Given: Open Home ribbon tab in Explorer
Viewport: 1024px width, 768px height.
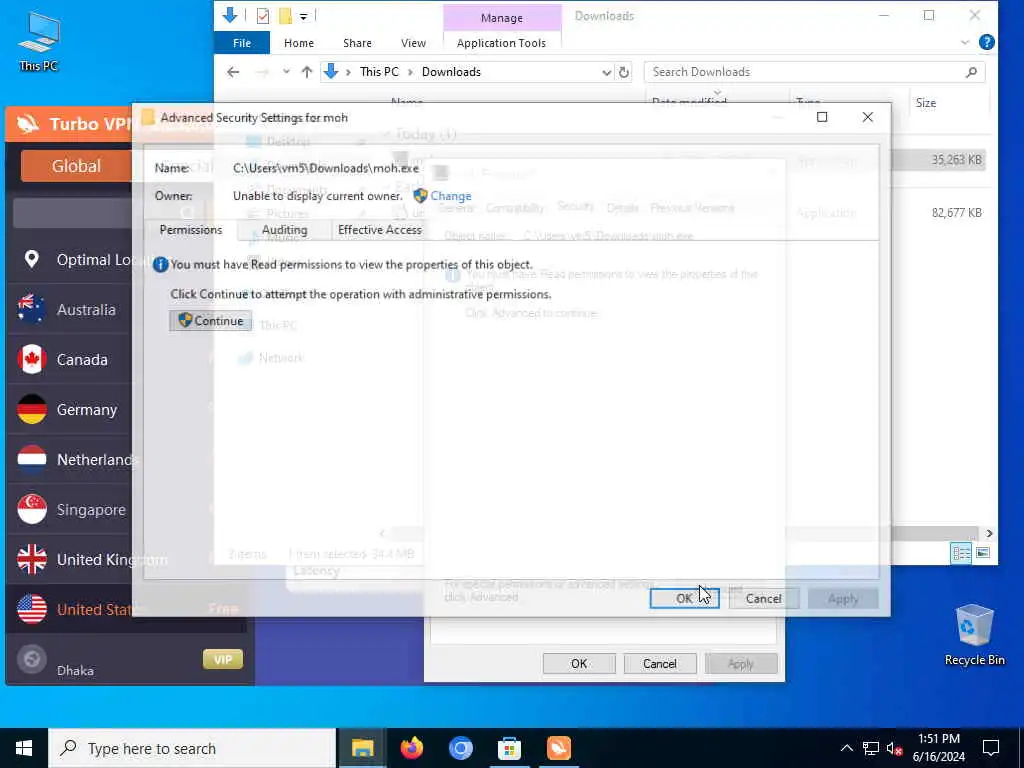Looking at the screenshot, I should pyautogui.click(x=299, y=43).
